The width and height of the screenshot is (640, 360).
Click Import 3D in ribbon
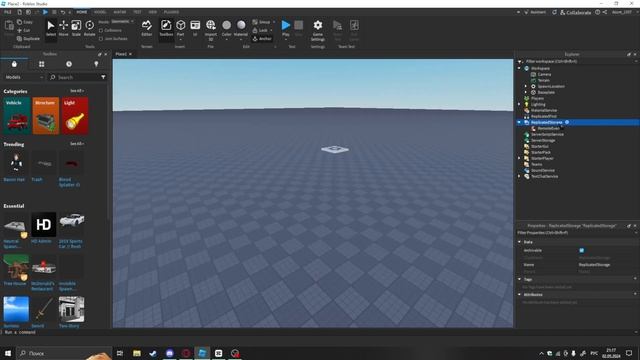point(211,29)
